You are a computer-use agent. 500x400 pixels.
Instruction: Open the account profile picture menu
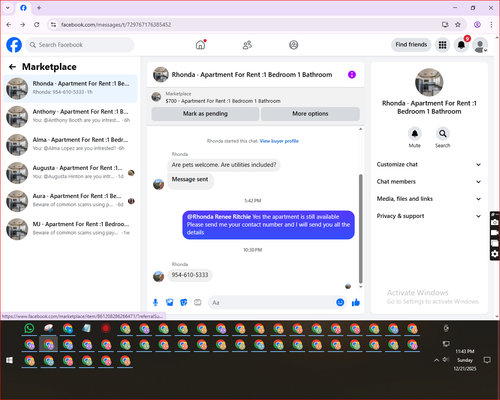pos(480,45)
